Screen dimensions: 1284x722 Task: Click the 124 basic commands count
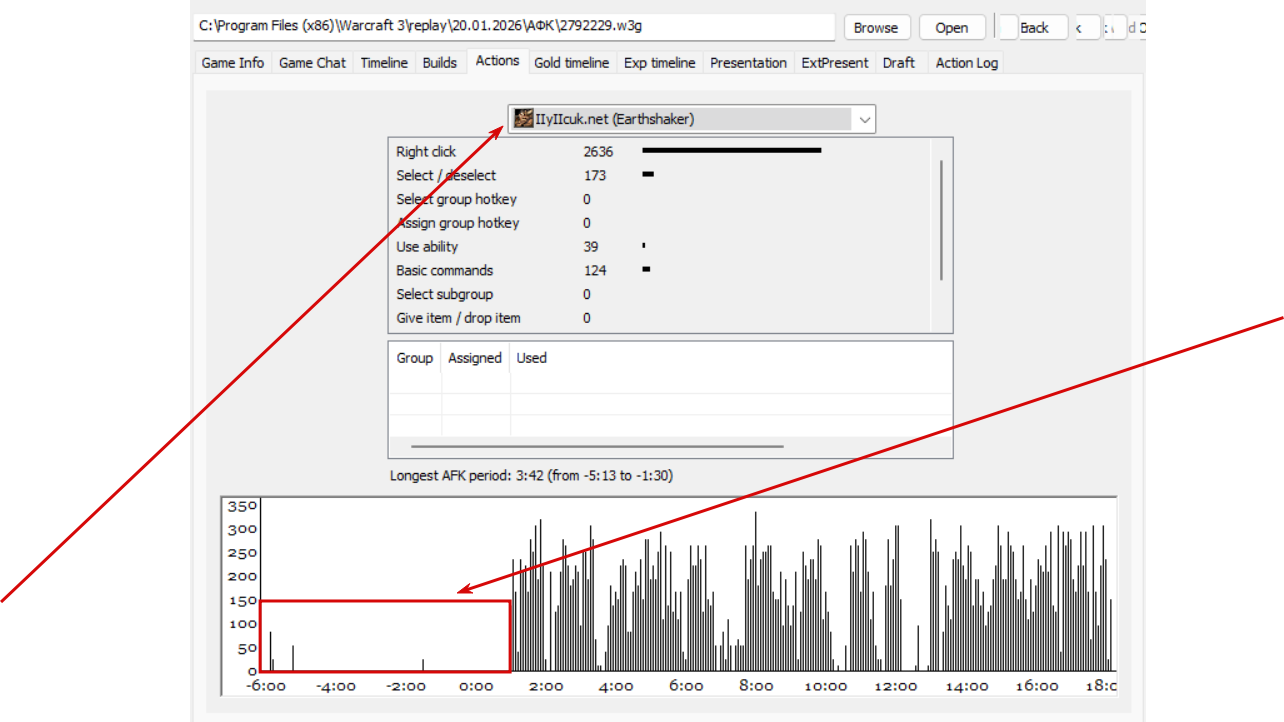tap(594, 270)
